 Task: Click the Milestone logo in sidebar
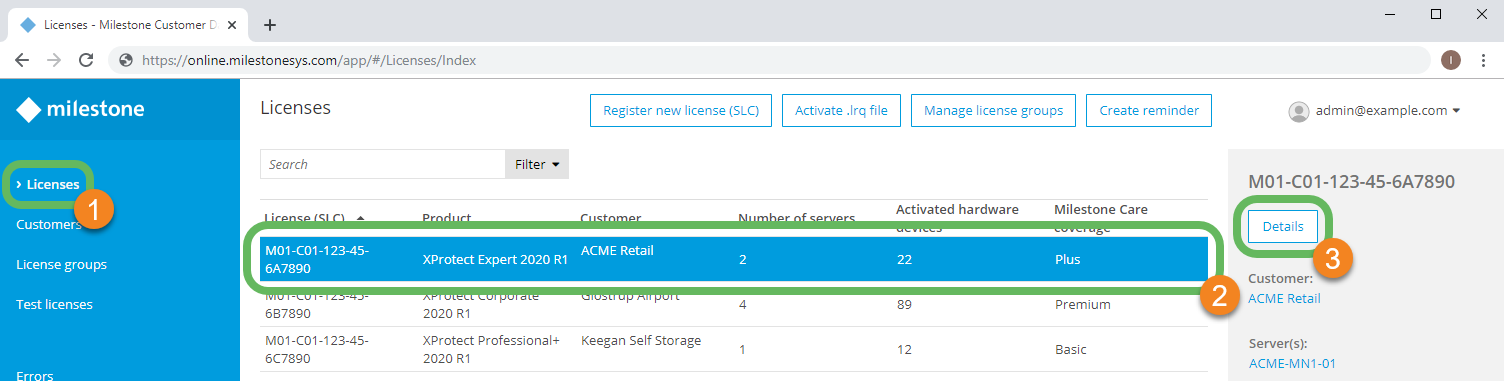click(x=80, y=110)
